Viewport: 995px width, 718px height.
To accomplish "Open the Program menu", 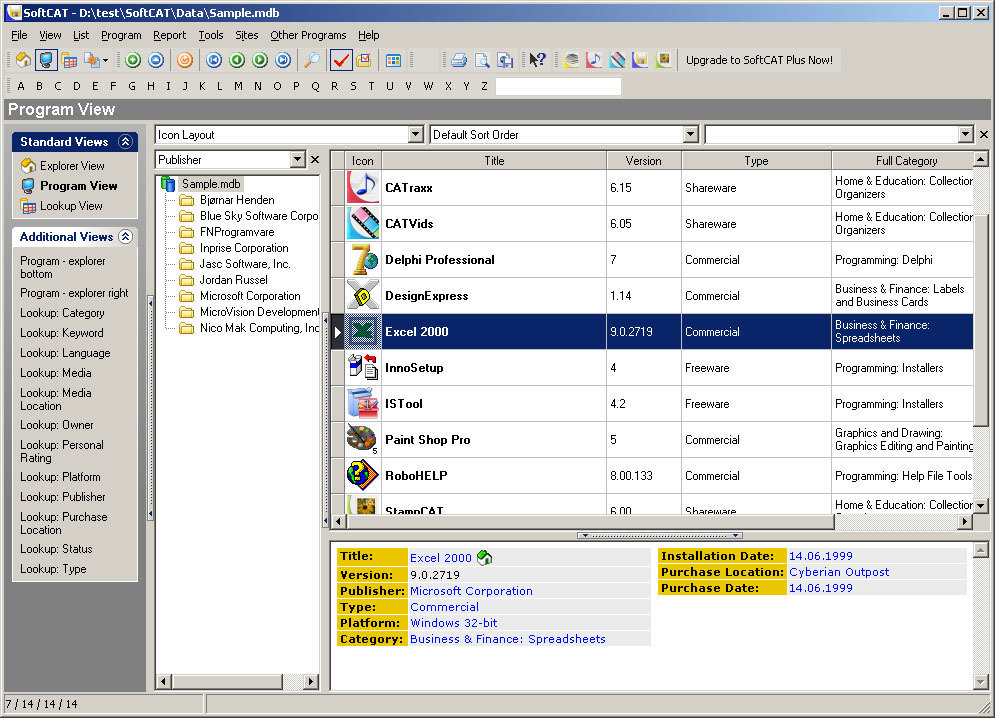I will (x=121, y=35).
